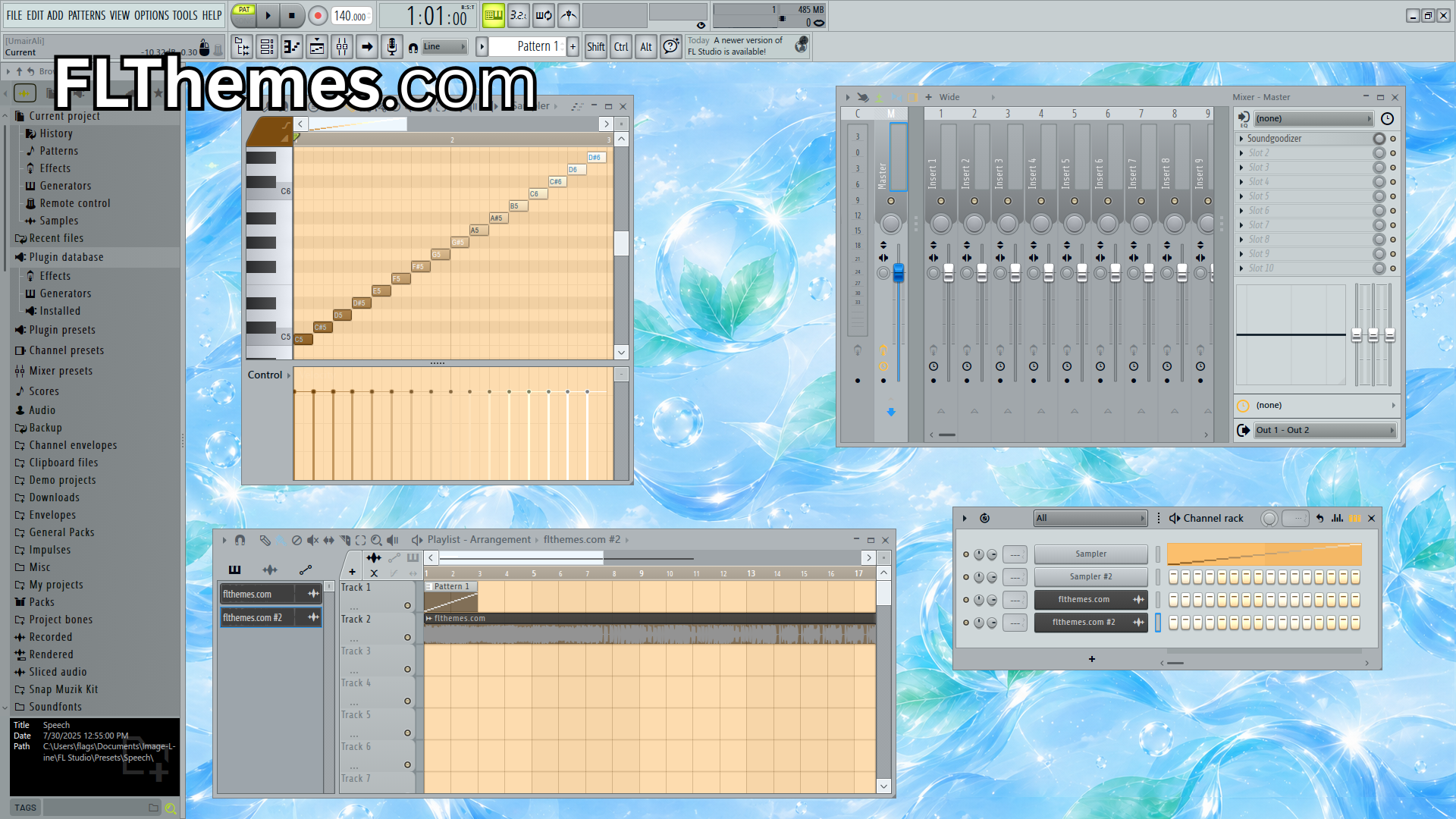The height and width of the screenshot is (819, 1456).
Task: Click the swing knob in Channel rack header
Action: (1269, 519)
